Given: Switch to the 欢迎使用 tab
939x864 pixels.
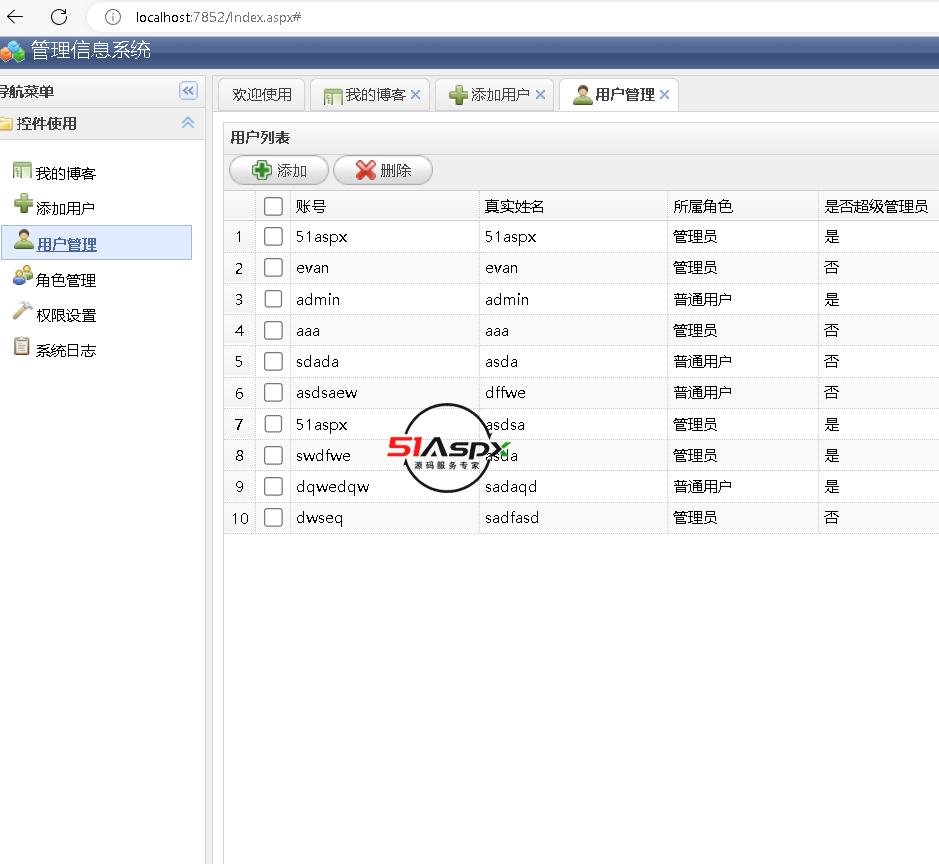Looking at the screenshot, I should point(262,95).
